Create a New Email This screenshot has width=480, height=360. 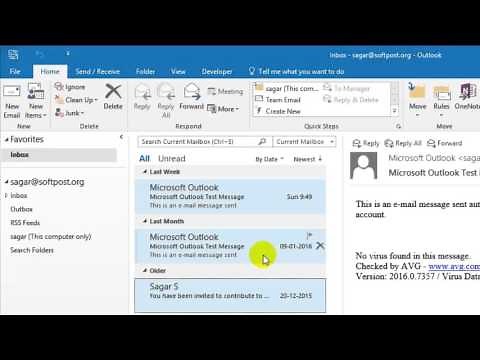pos(12,101)
